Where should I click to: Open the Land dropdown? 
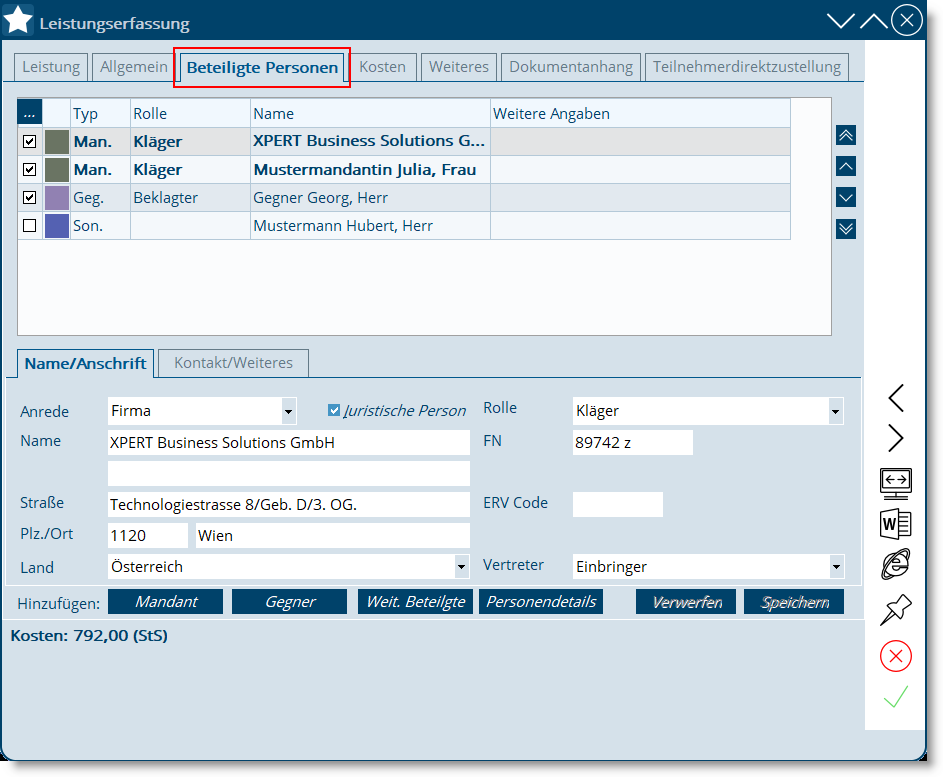tap(461, 567)
